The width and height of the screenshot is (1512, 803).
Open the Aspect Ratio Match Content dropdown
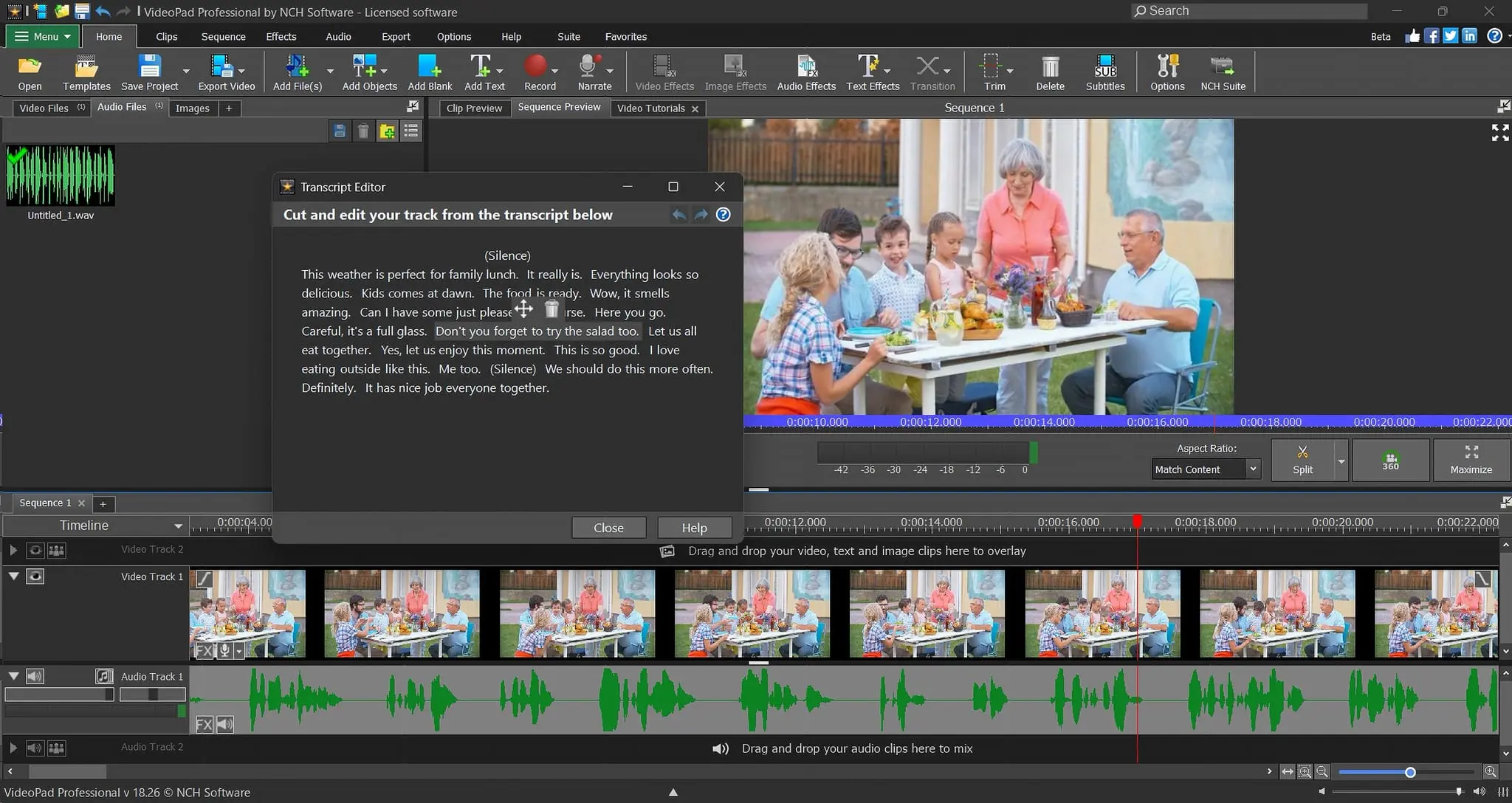click(x=1206, y=469)
